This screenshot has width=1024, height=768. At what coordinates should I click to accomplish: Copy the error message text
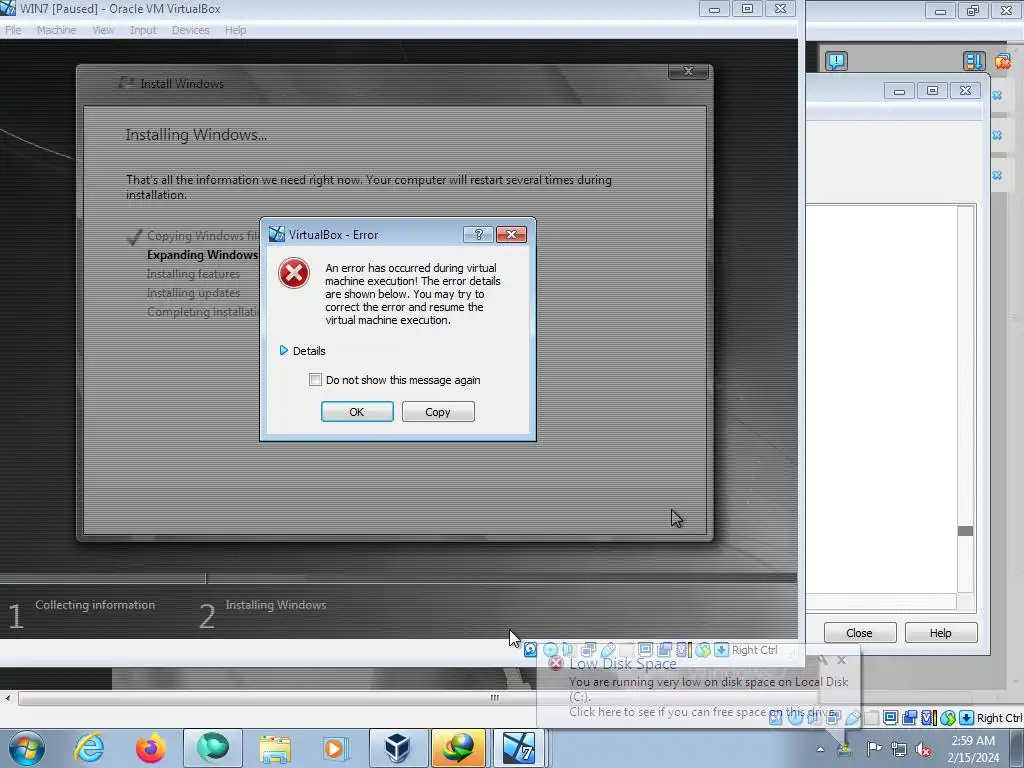438,411
